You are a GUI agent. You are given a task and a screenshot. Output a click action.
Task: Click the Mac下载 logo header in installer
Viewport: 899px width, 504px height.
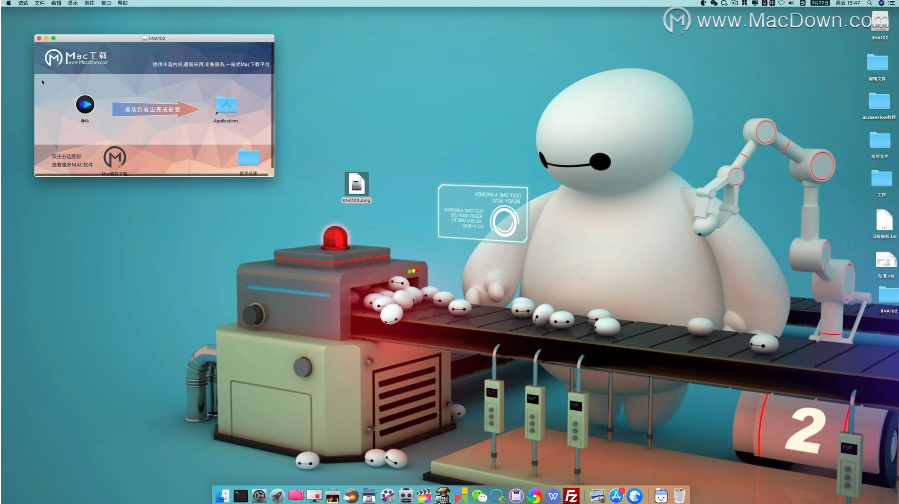[x=76, y=57]
